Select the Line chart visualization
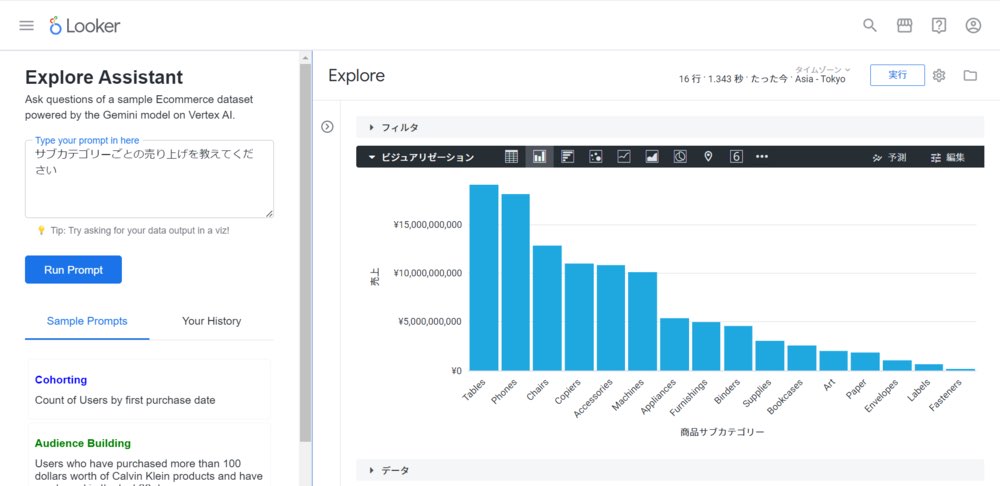 (624, 157)
